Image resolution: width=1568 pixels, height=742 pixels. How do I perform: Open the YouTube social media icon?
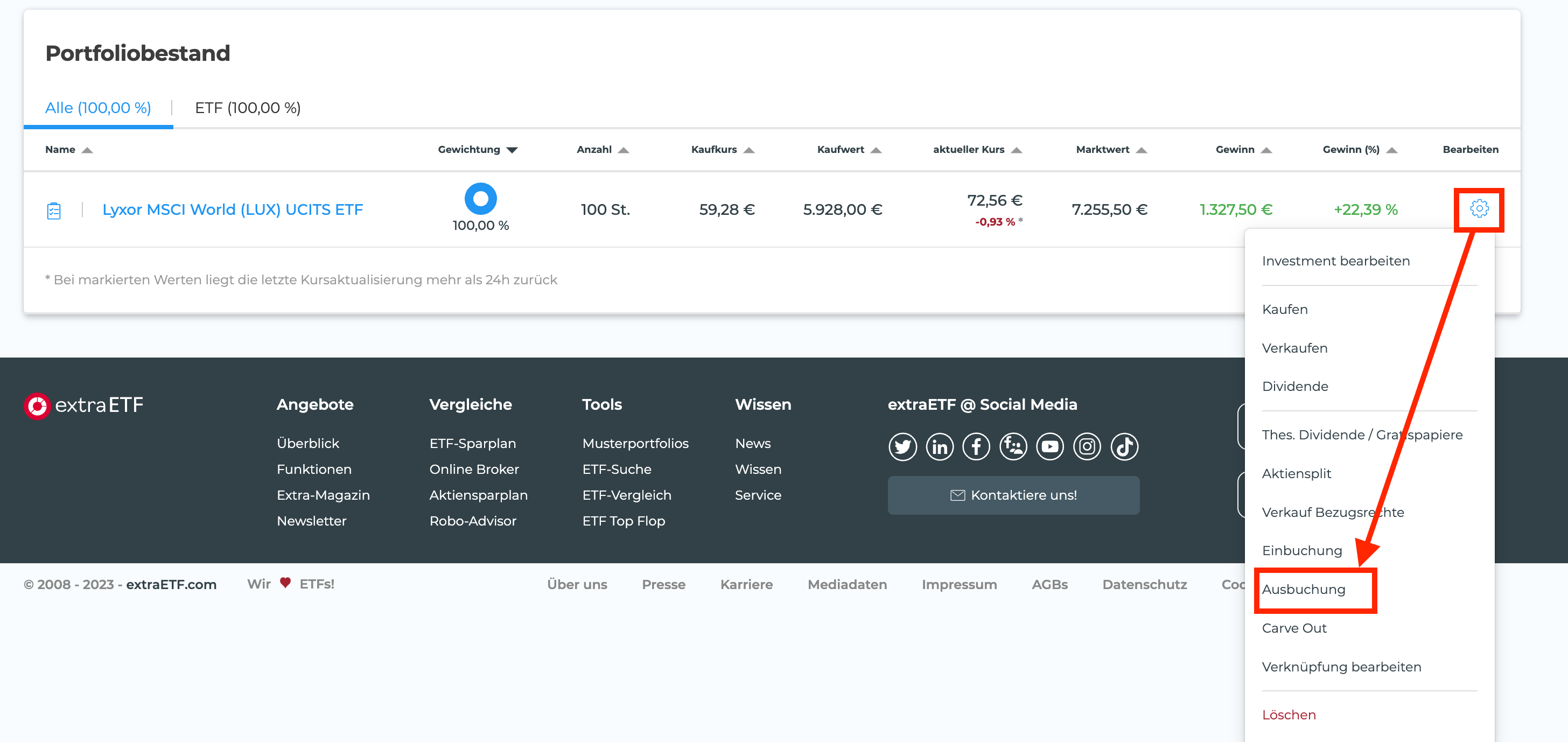(x=1050, y=447)
